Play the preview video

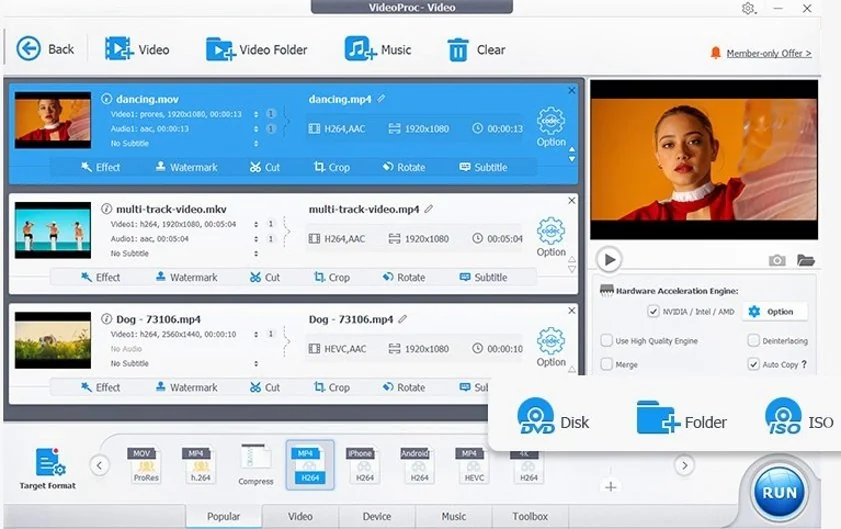coord(609,260)
